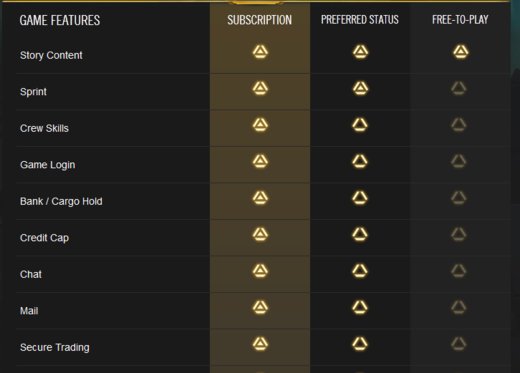Image resolution: width=520 pixels, height=373 pixels.
Task: Click the Free-to-Play icon for Secure Trading
Action: pos(459,344)
